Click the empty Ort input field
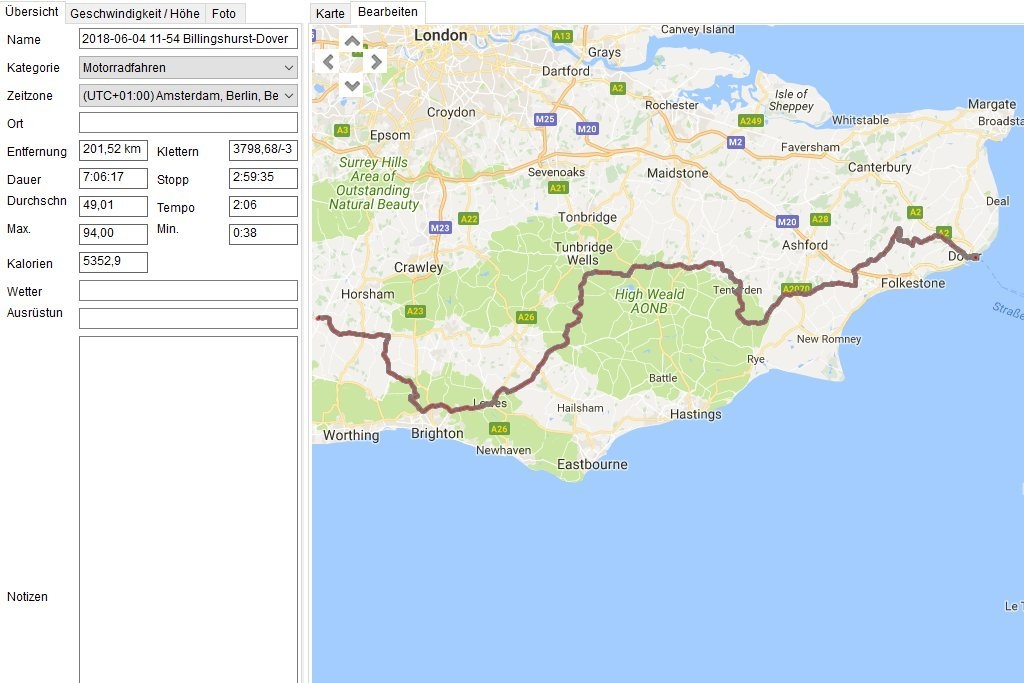The image size is (1024, 683). point(188,123)
